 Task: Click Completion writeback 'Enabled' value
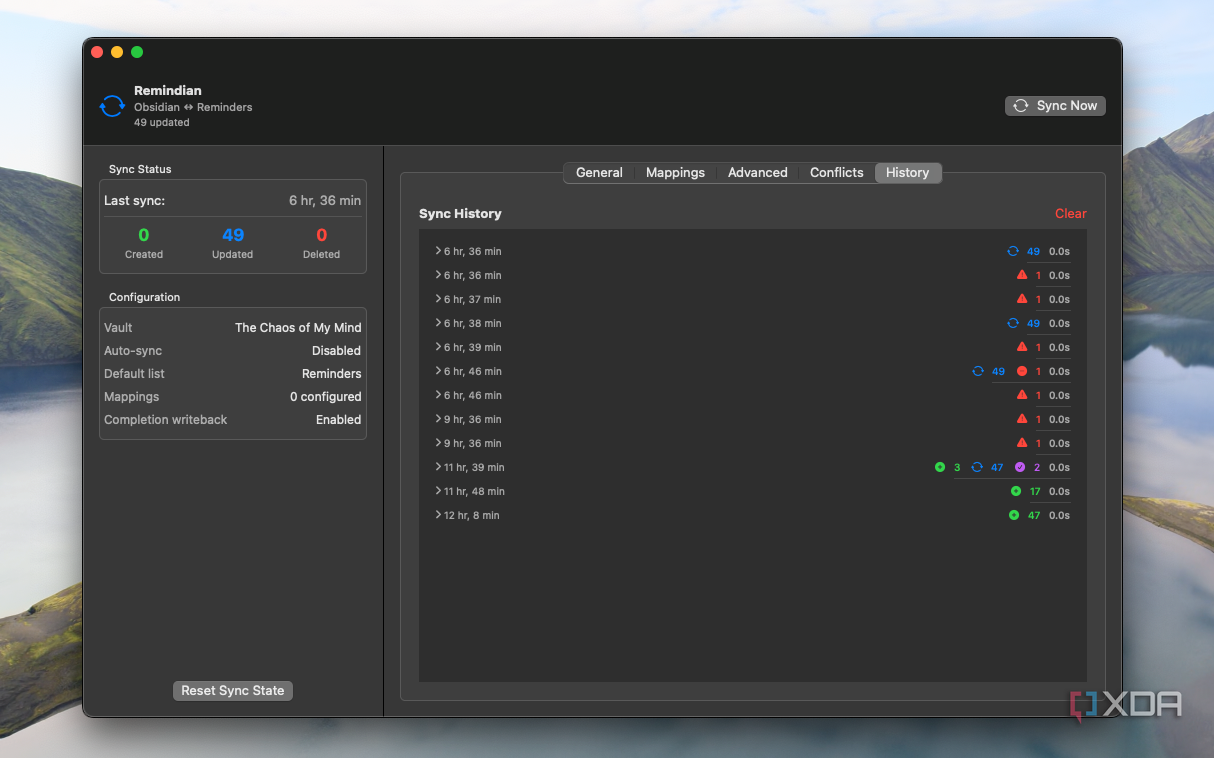[x=338, y=420]
